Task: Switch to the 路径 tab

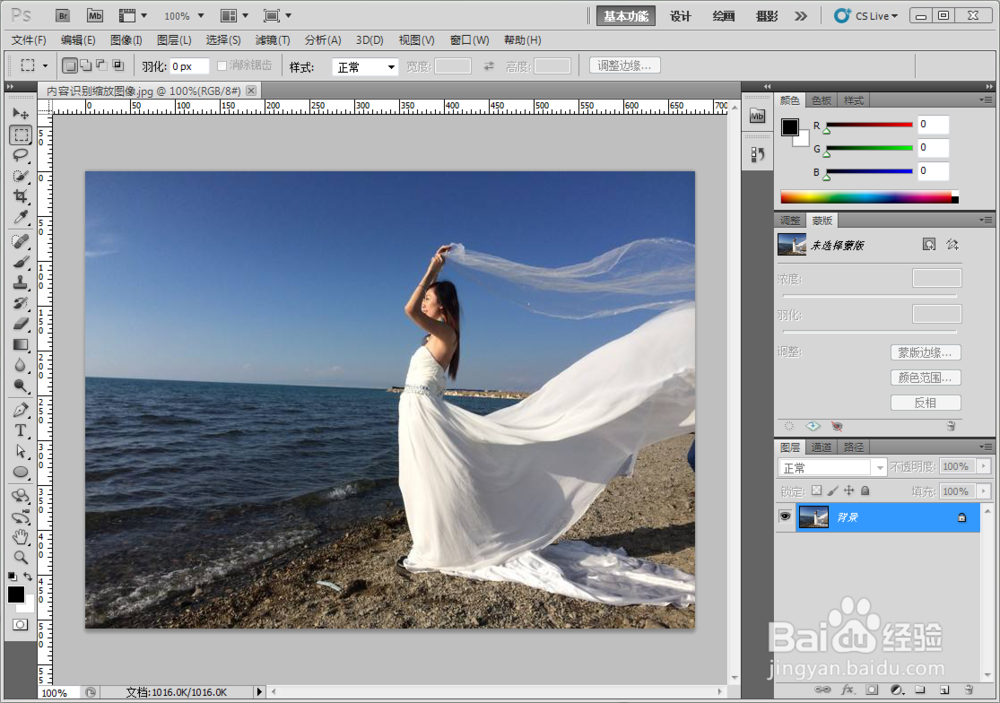Action: click(x=854, y=447)
